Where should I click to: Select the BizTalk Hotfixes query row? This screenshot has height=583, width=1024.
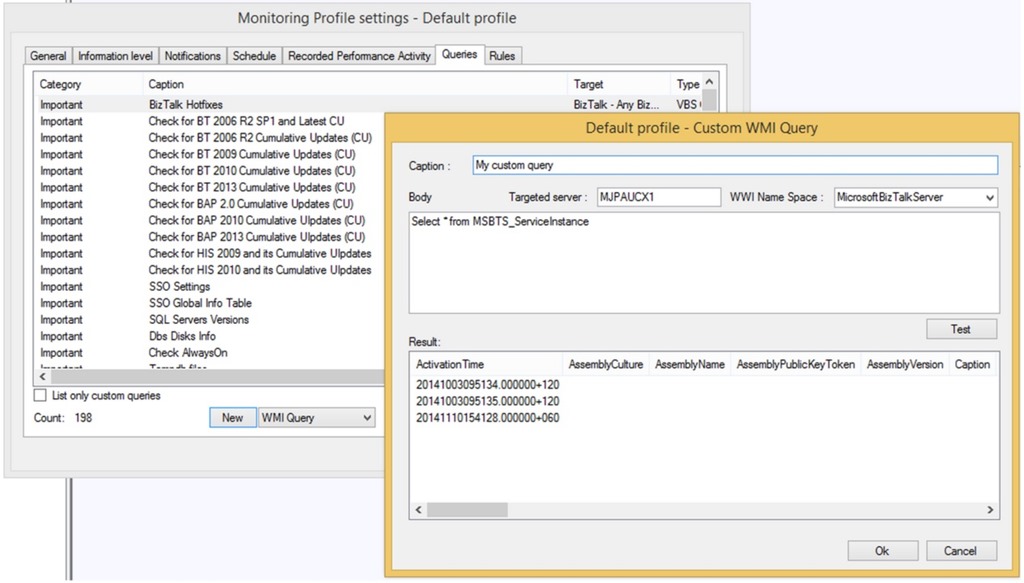(x=369, y=104)
